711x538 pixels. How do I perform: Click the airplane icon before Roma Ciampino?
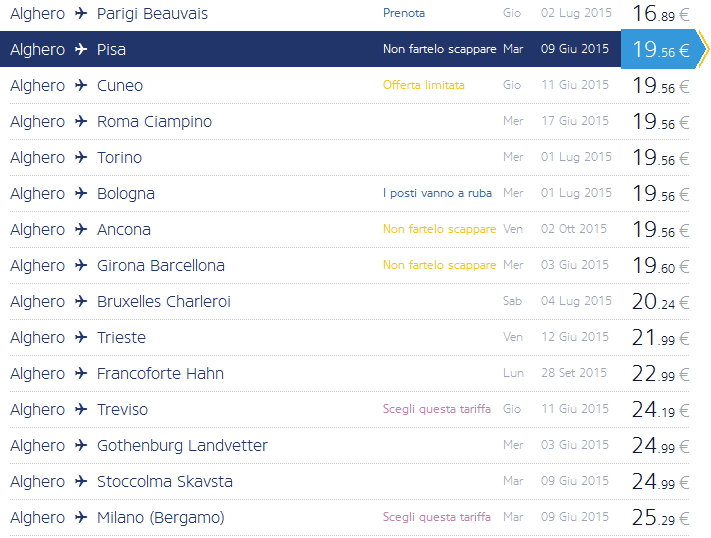pyautogui.click(x=81, y=121)
